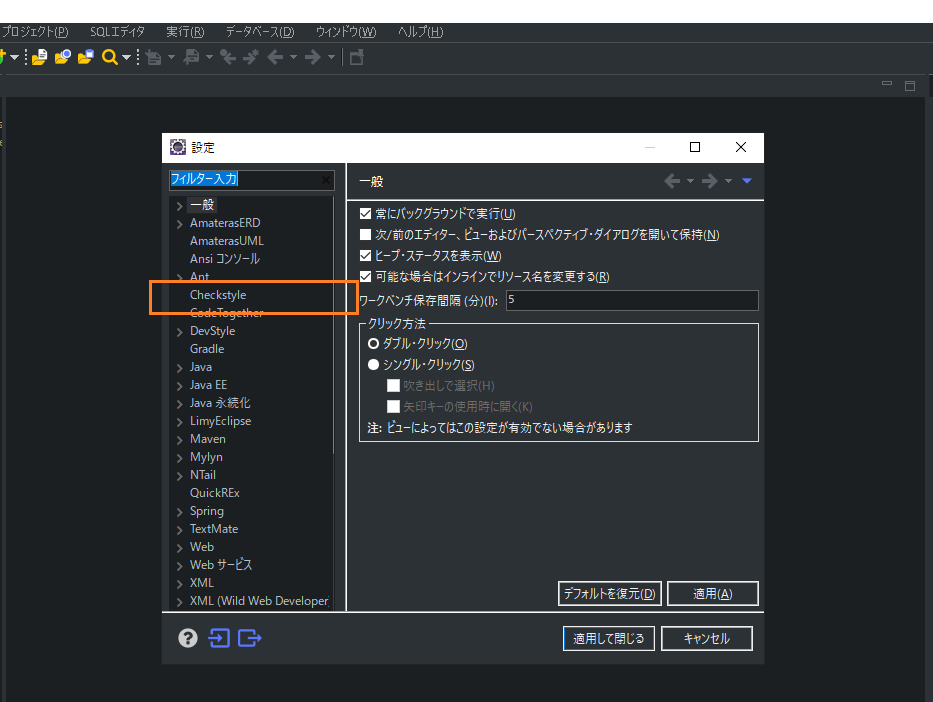Screen dimensions: 933x702
Task: Click the last edit location icon
Action: [x=228, y=57]
